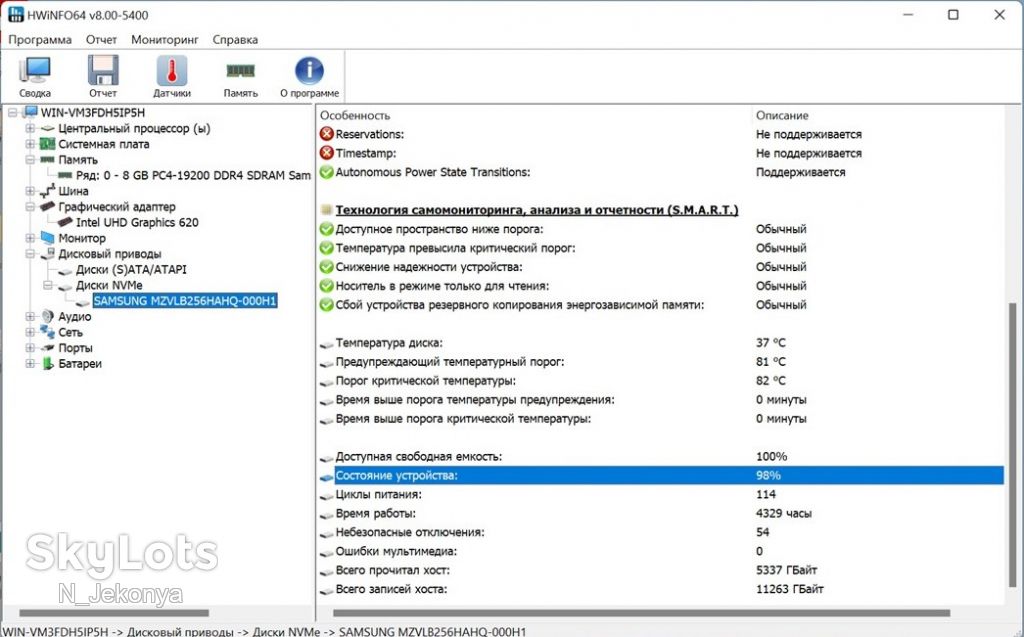The image size is (1024, 637).
Task: Click the bus icon beside Шина
Action: tap(47, 191)
